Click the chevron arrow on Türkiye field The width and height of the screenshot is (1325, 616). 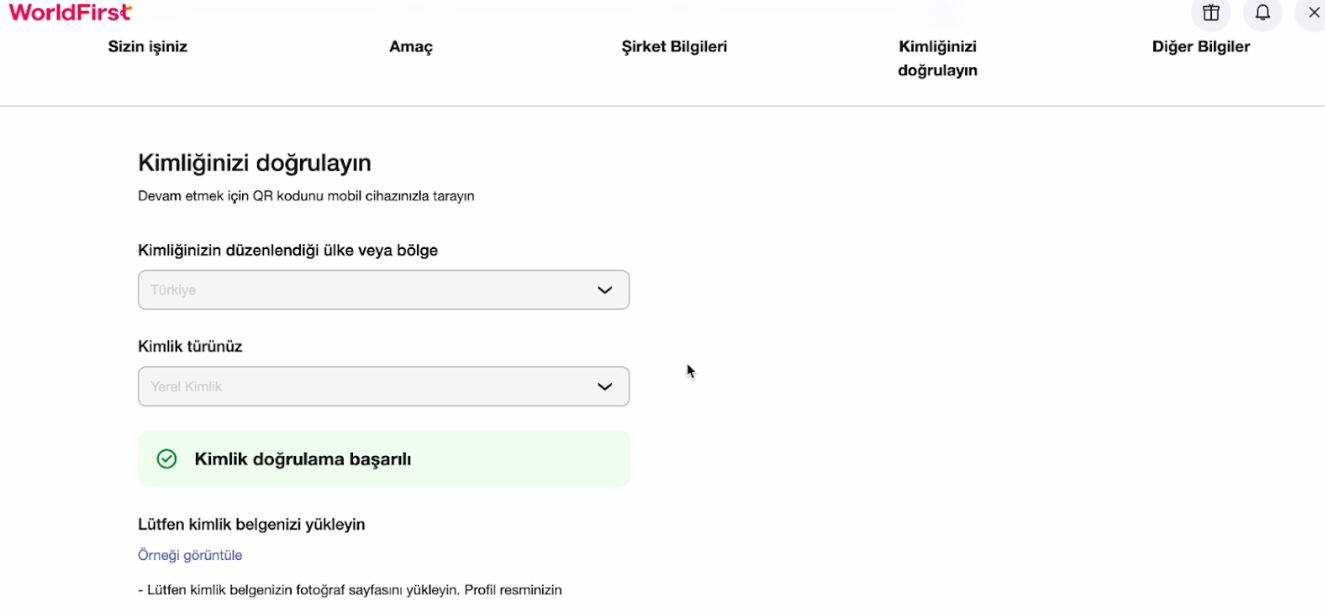(x=604, y=290)
